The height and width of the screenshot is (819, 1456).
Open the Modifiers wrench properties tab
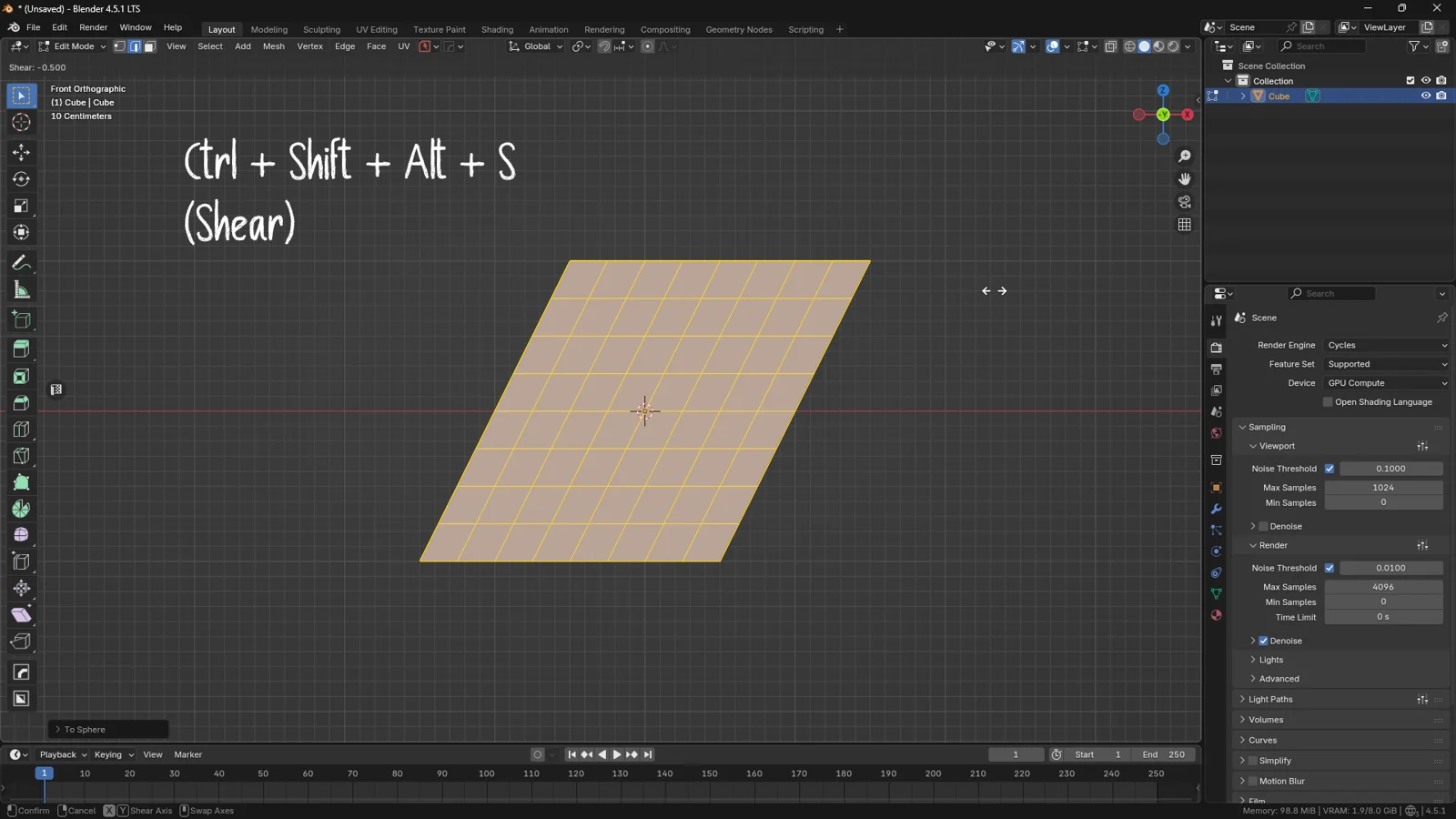[1216, 509]
